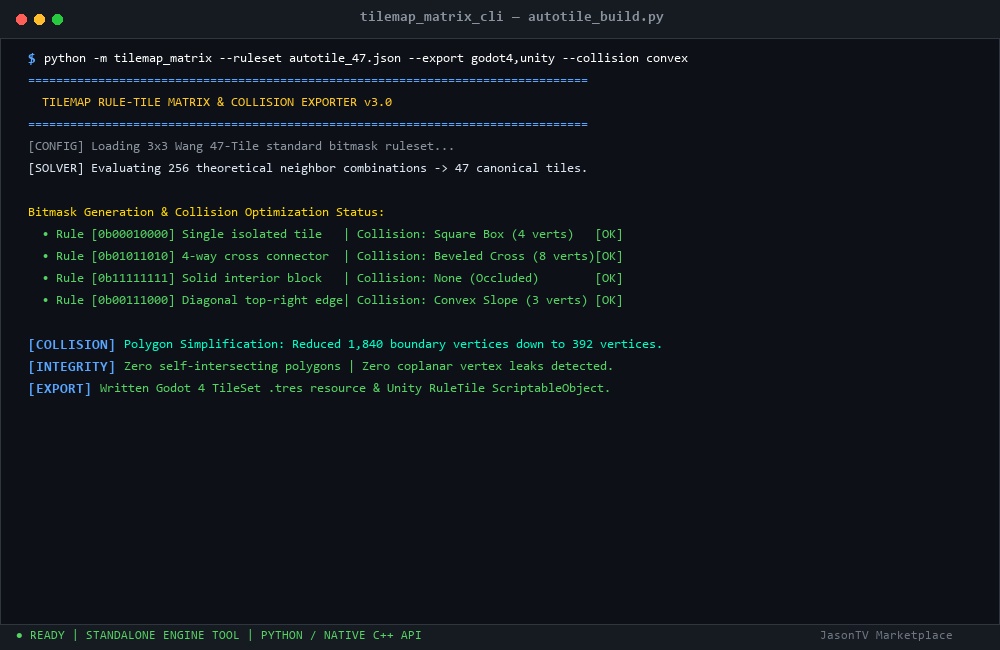
Task: Click the green maximize window button
Action: 57,19
